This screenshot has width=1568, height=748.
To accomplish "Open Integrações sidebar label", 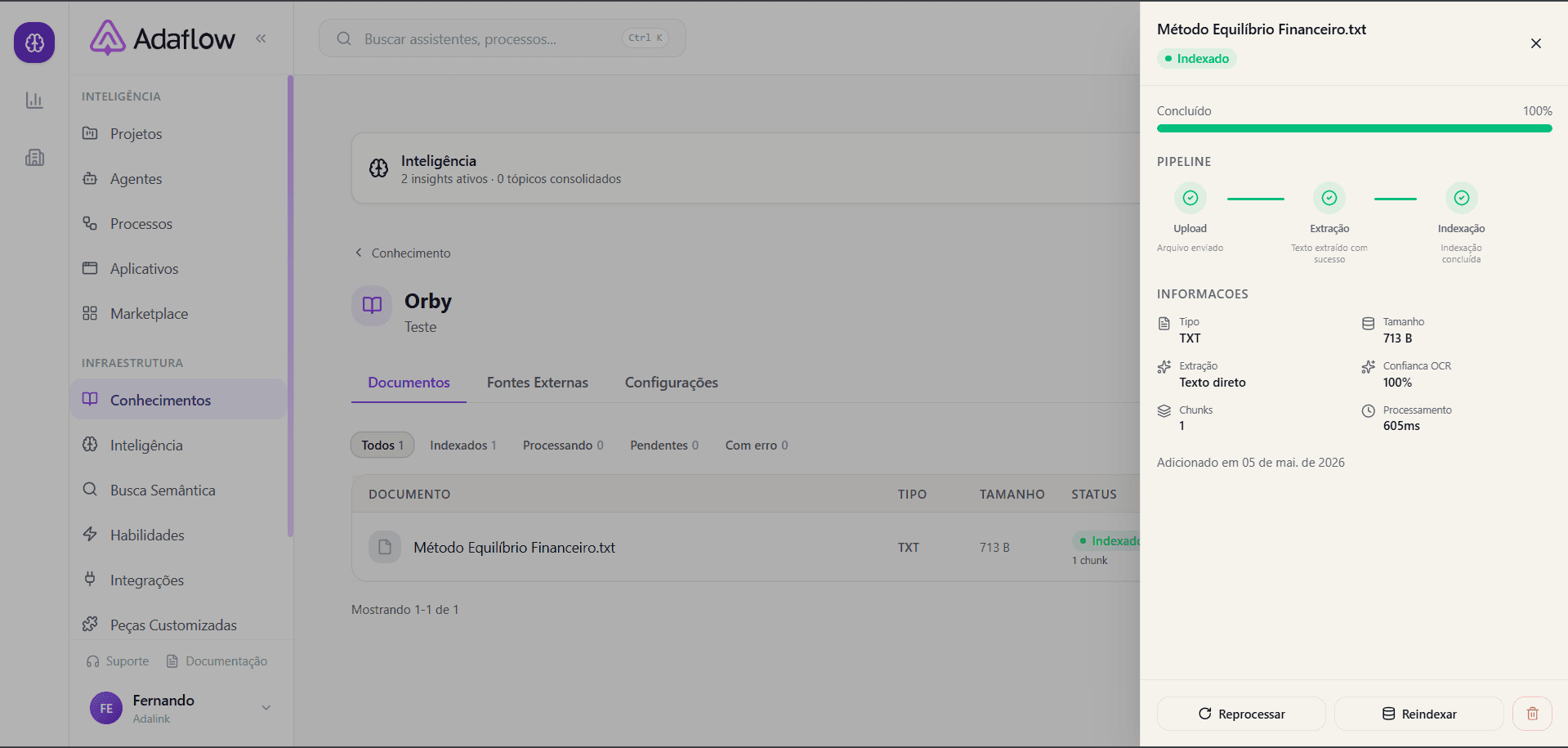I will pos(147,580).
